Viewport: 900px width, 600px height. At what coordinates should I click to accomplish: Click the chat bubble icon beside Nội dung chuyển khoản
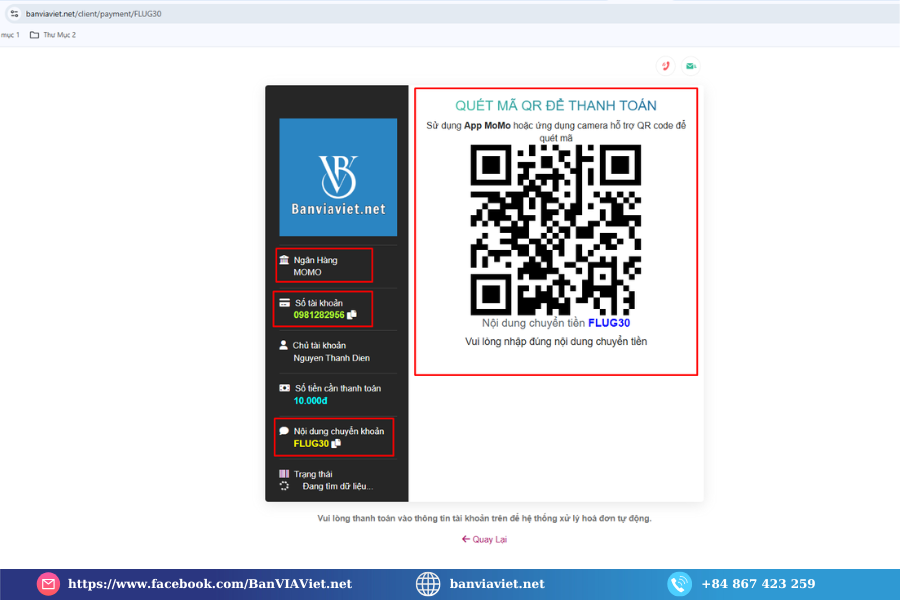coord(284,431)
